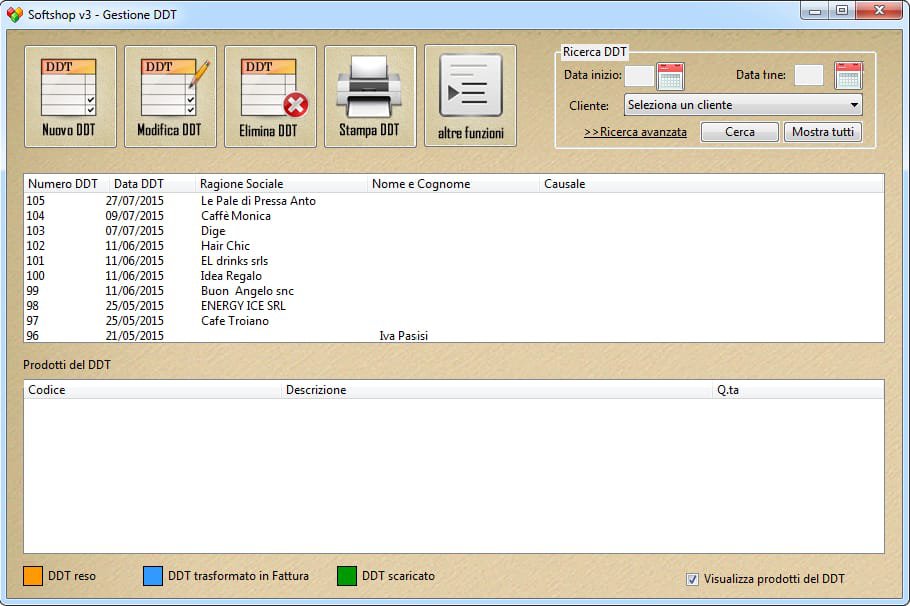Click the blue DDT trasformato in Fattura swatch

click(x=153, y=576)
